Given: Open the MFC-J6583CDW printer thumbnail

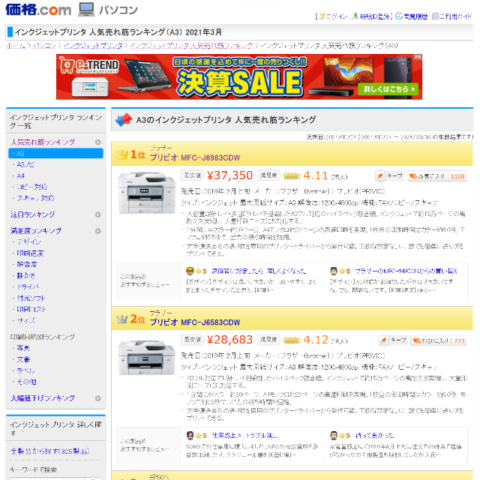Looking at the screenshot, I should (x=147, y=357).
